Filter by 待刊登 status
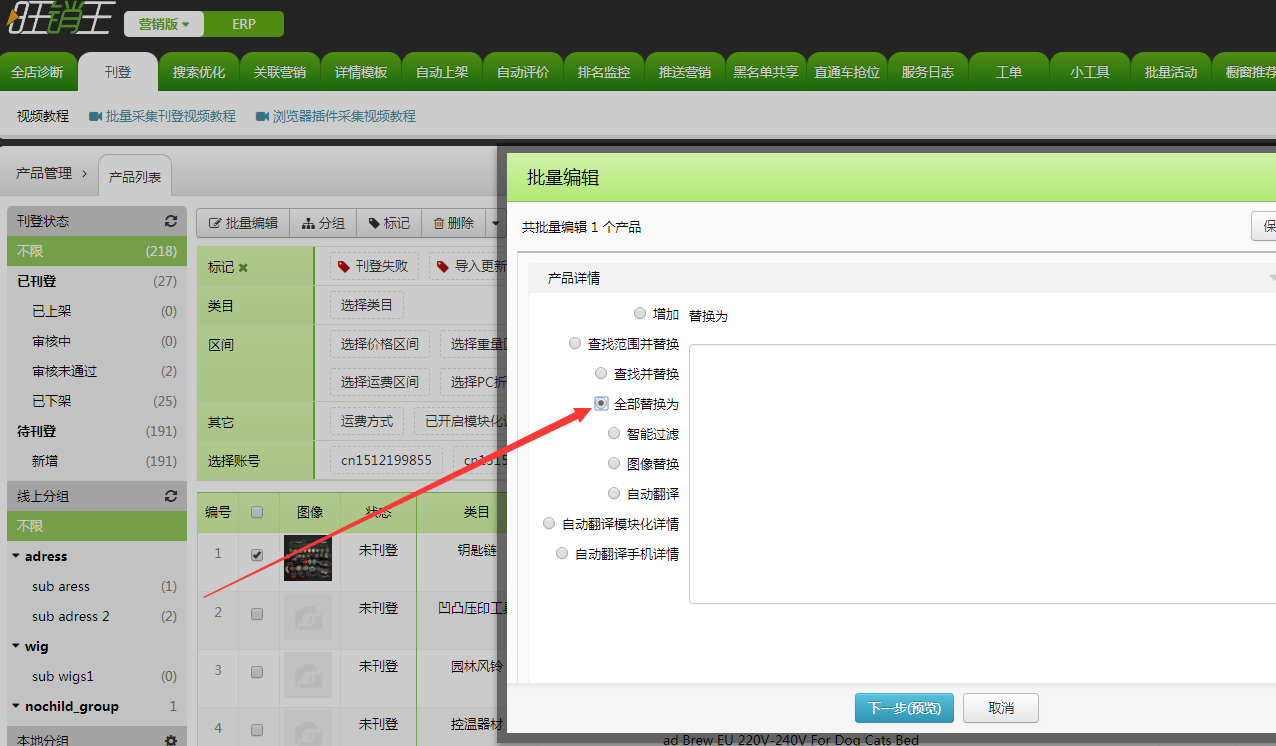 pos(97,431)
